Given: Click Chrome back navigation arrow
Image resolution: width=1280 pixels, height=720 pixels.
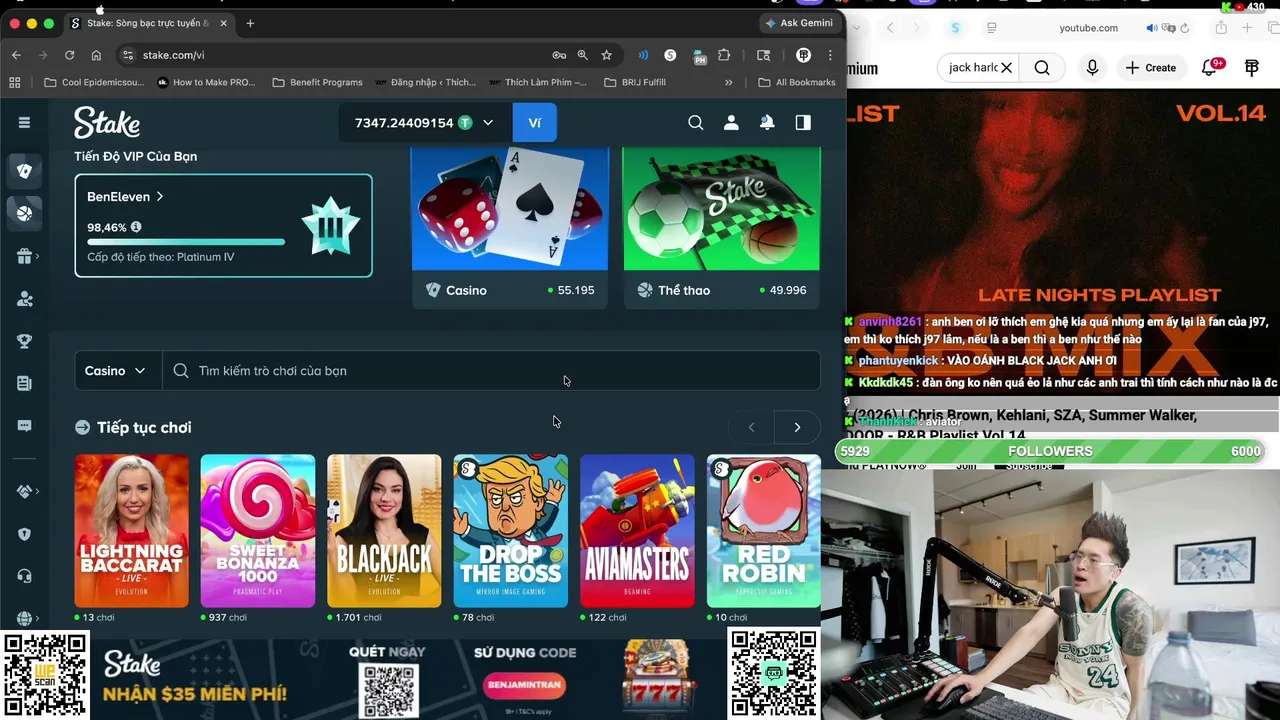Looking at the screenshot, I should [x=16, y=55].
